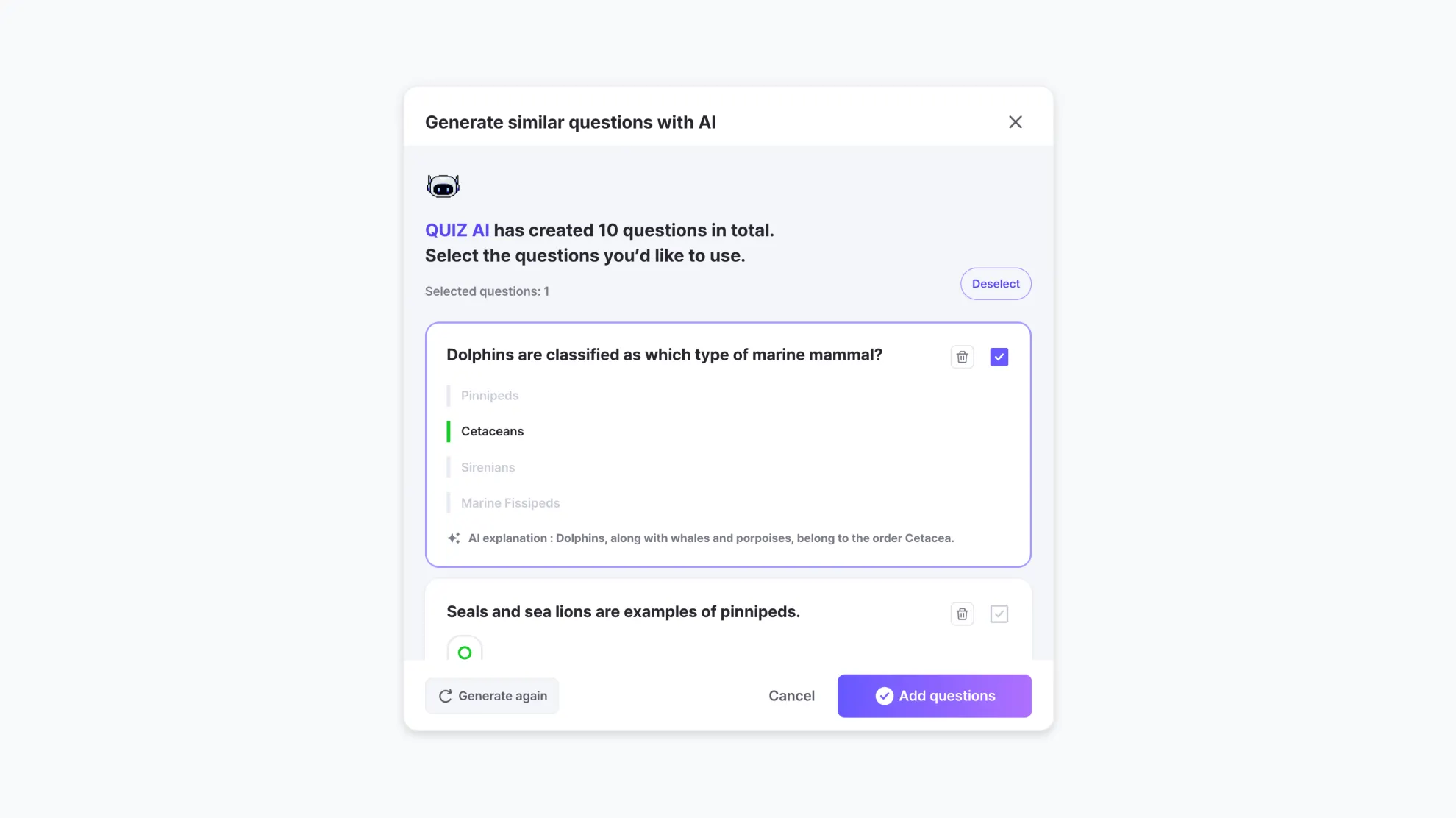The image size is (1456, 818).
Task: Cancel the question generation dialog
Action: [791, 696]
